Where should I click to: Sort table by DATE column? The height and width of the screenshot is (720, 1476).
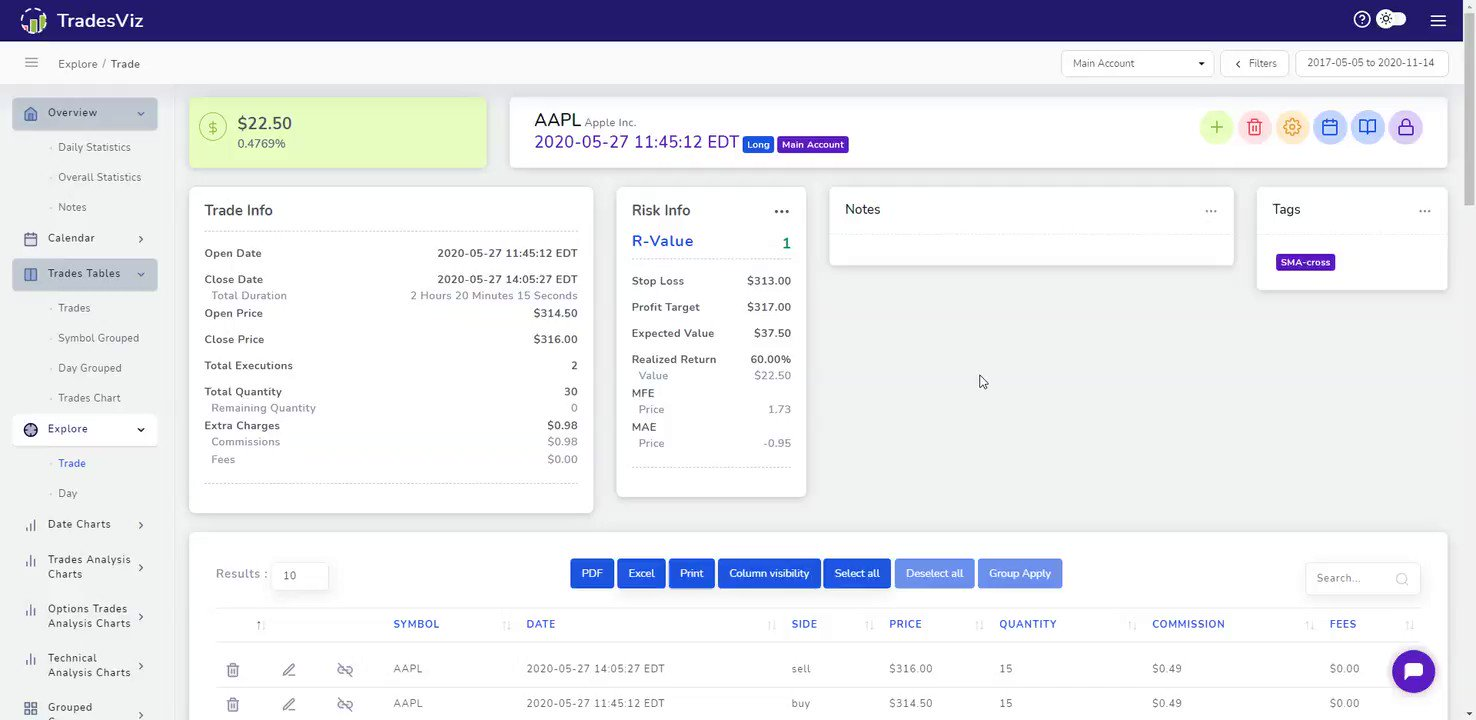click(541, 624)
